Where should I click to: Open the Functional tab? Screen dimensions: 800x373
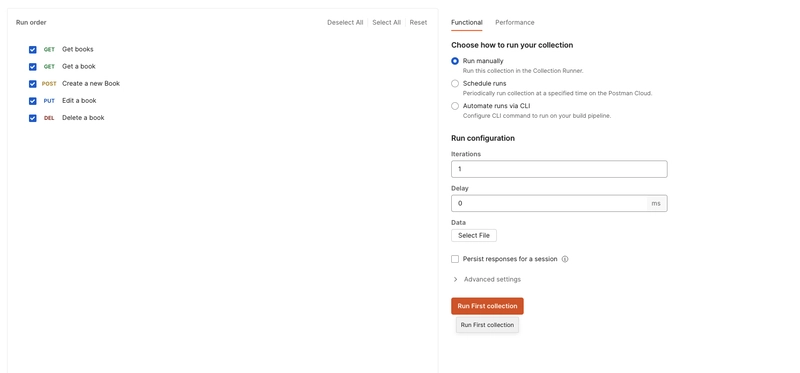(467, 22)
